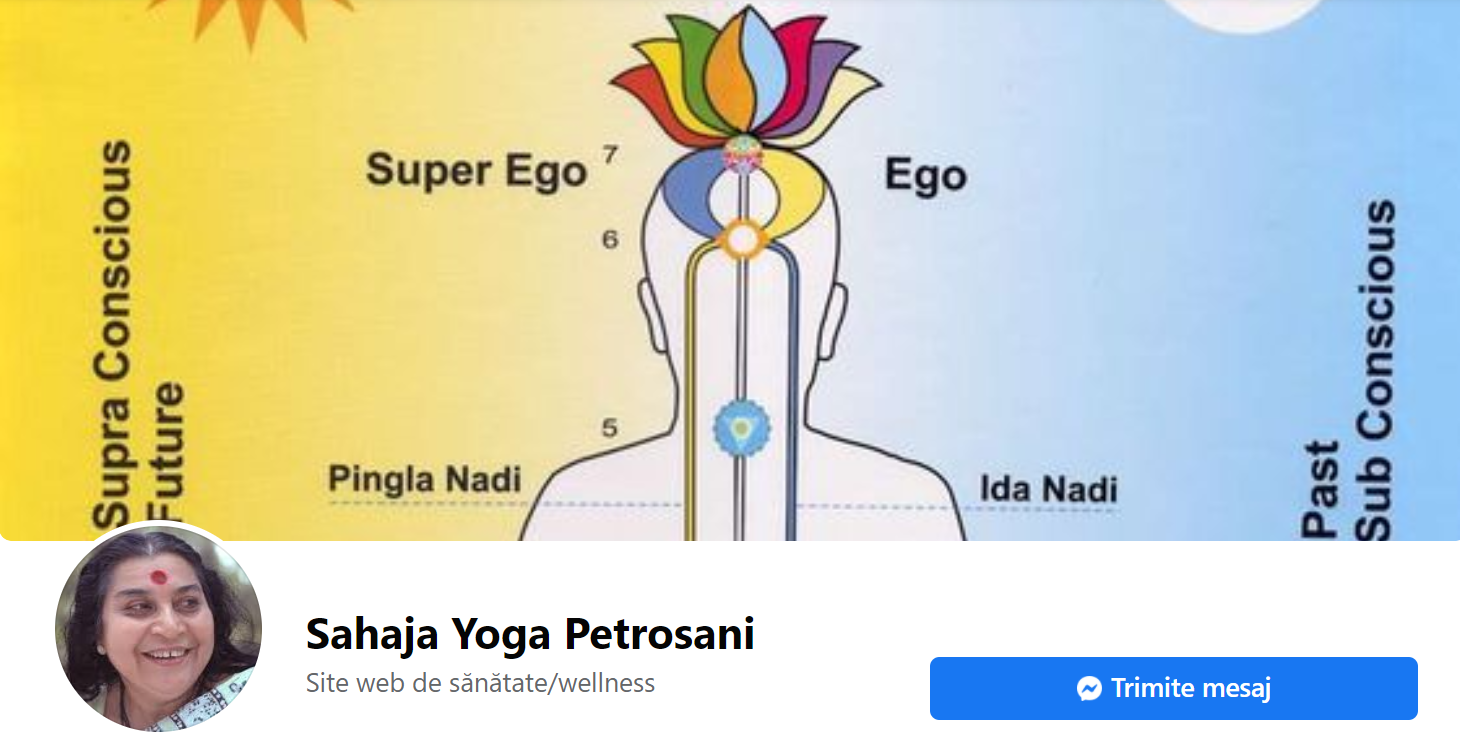Click the Sahaja Yoga Petrosani page title
This screenshot has height=748, width=1460.
530,634
